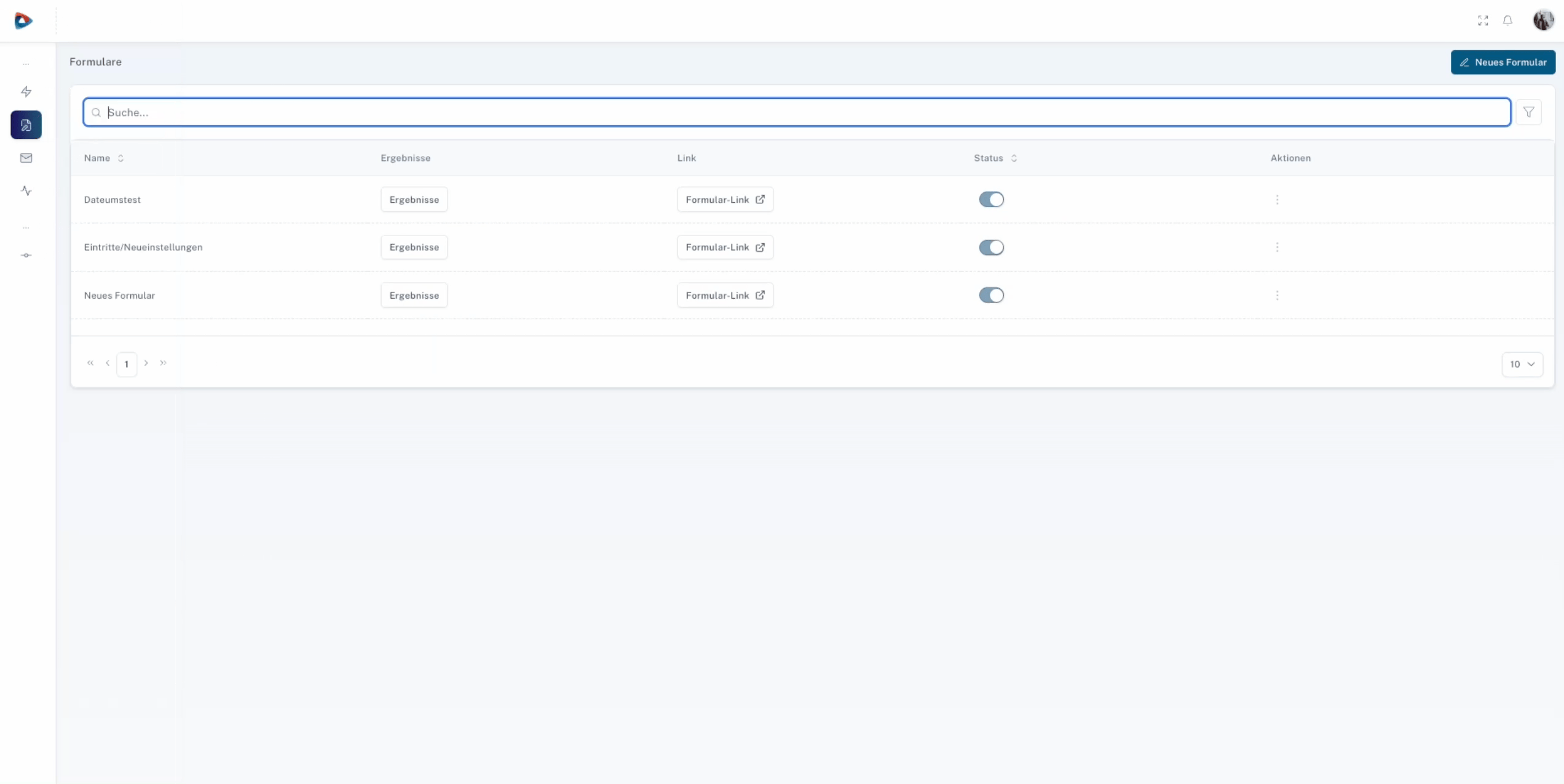Click the forms document sidebar icon

26,125
